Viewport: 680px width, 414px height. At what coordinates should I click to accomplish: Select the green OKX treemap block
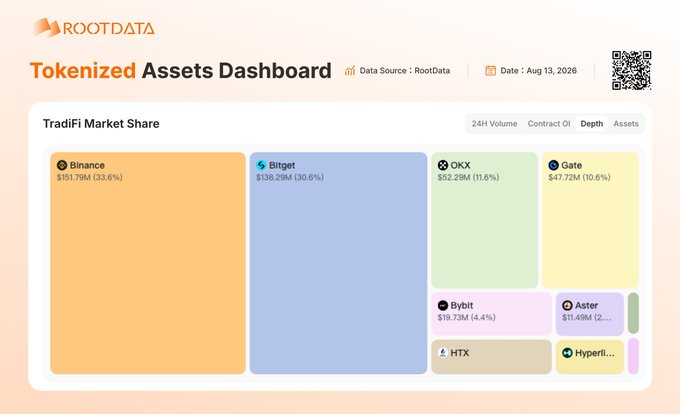pyautogui.click(x=484, y=220)
